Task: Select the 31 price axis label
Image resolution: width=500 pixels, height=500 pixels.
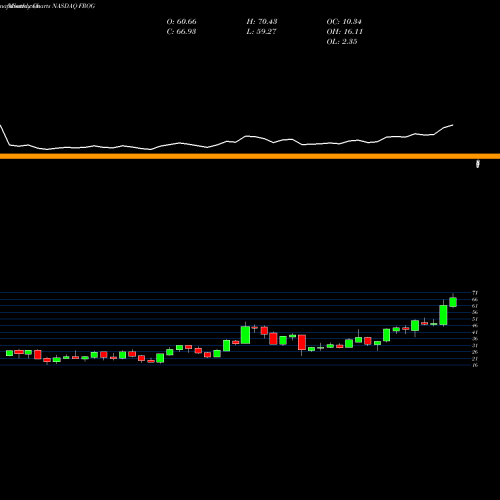Action: click(x=475, y=345)
